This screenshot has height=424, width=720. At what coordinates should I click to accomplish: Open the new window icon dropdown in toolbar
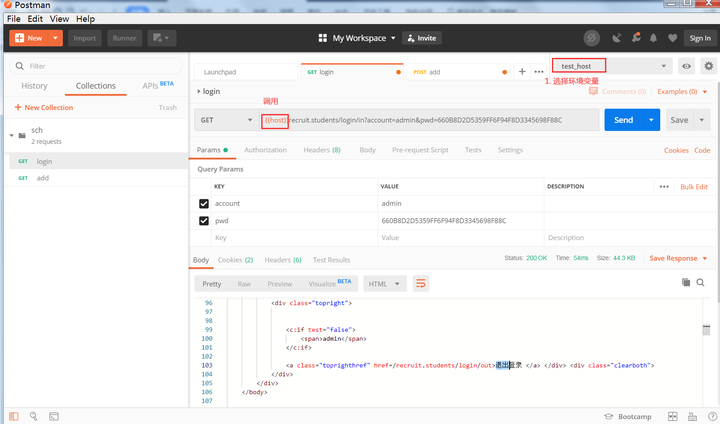[162, 38]
